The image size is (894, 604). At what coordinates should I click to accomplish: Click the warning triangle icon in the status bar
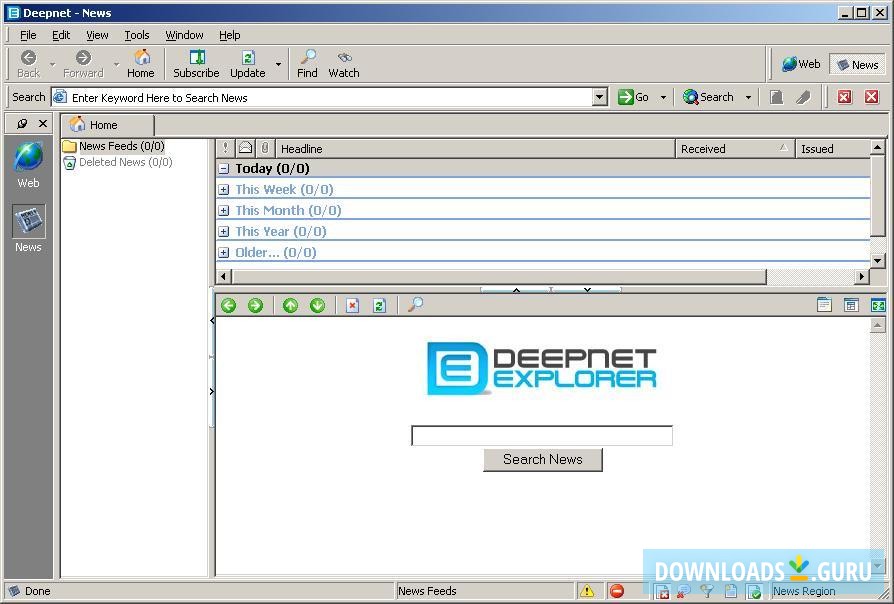(x=588, y=591)
